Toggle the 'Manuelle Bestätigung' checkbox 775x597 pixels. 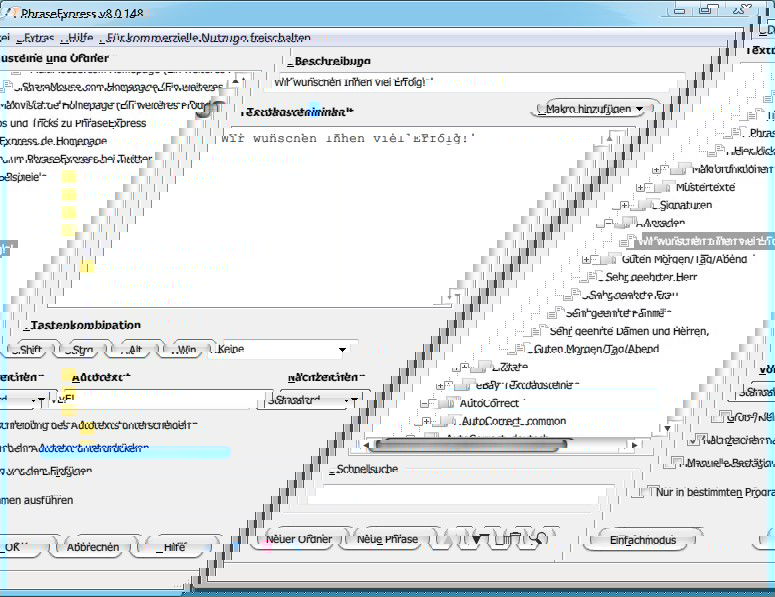(674, 463)
